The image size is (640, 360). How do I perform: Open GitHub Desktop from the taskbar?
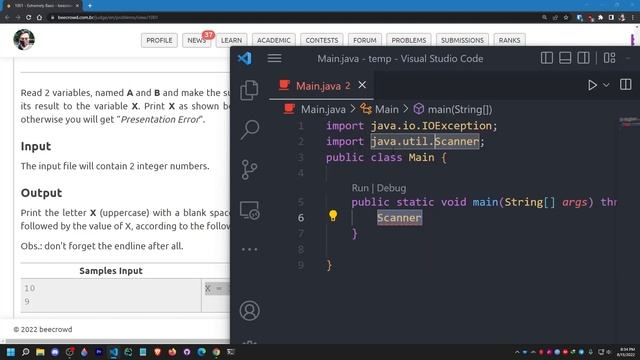tap(187, 352)
